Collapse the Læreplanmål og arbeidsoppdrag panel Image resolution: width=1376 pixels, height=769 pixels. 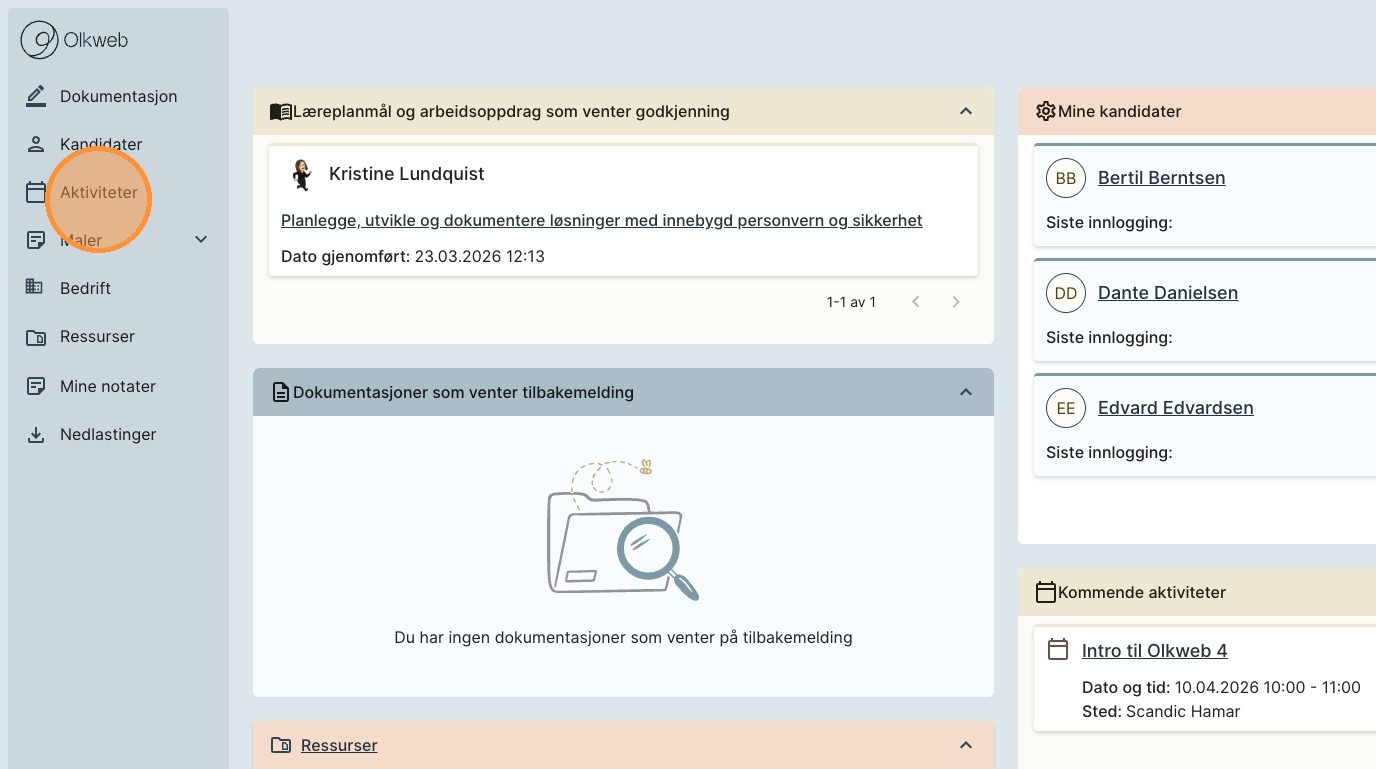966,111
